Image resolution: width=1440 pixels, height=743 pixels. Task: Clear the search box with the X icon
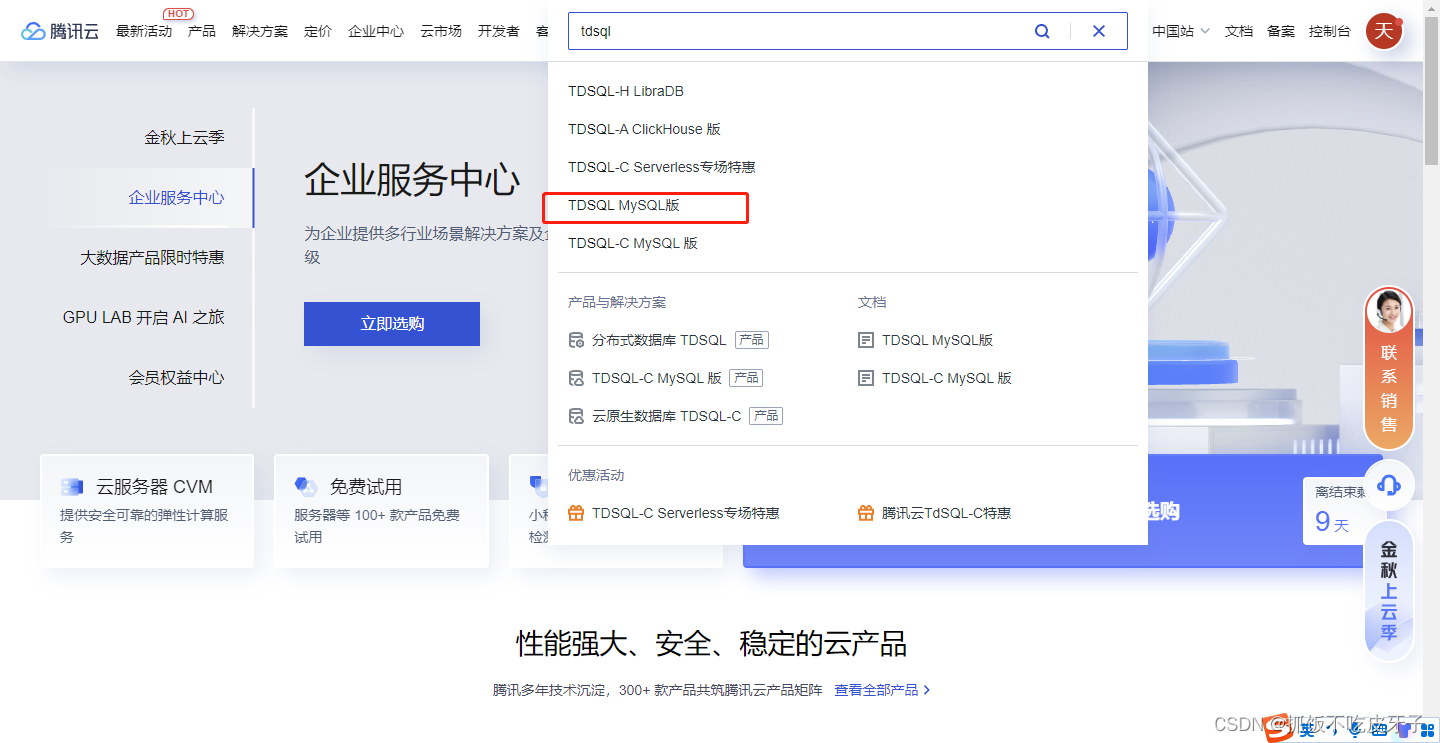[1099, 31]
